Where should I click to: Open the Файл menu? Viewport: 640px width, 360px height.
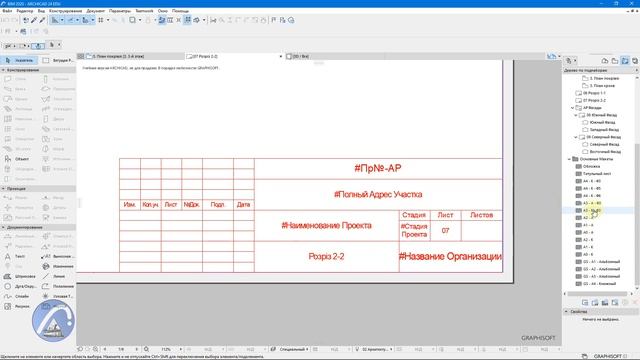(7, 11)
